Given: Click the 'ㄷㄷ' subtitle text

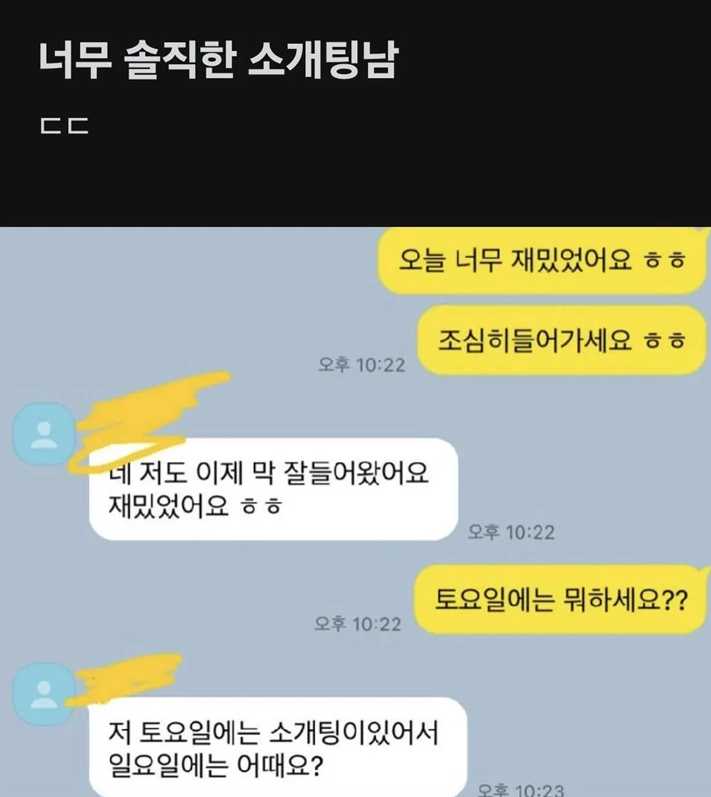Looking at the screenshot, I should (x=65, y=126).
